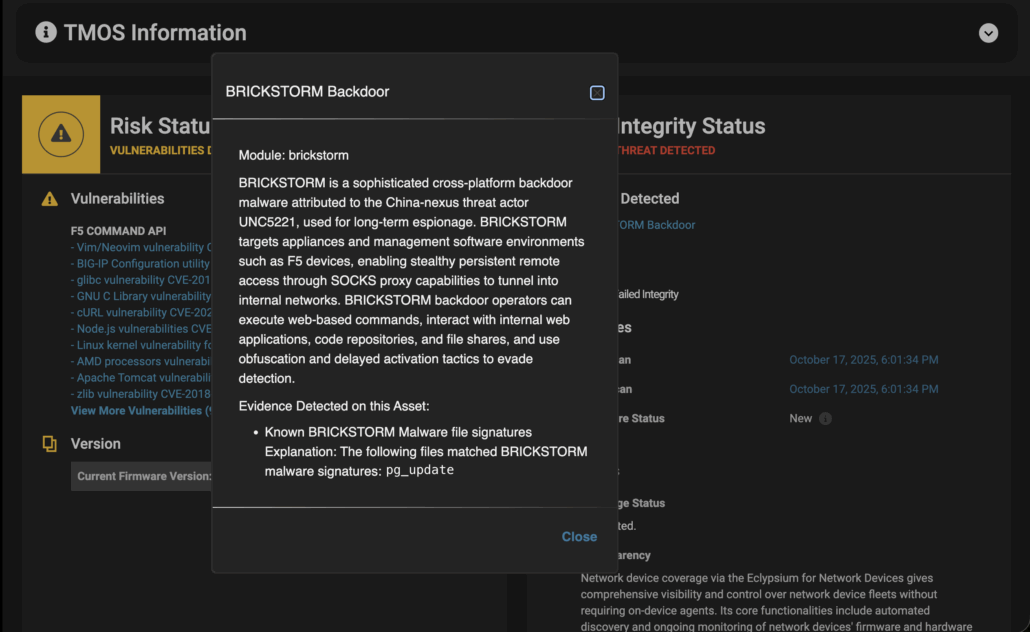
Task: Open the Linux kernel vulnerability link
Action: [x=140, y=346]
